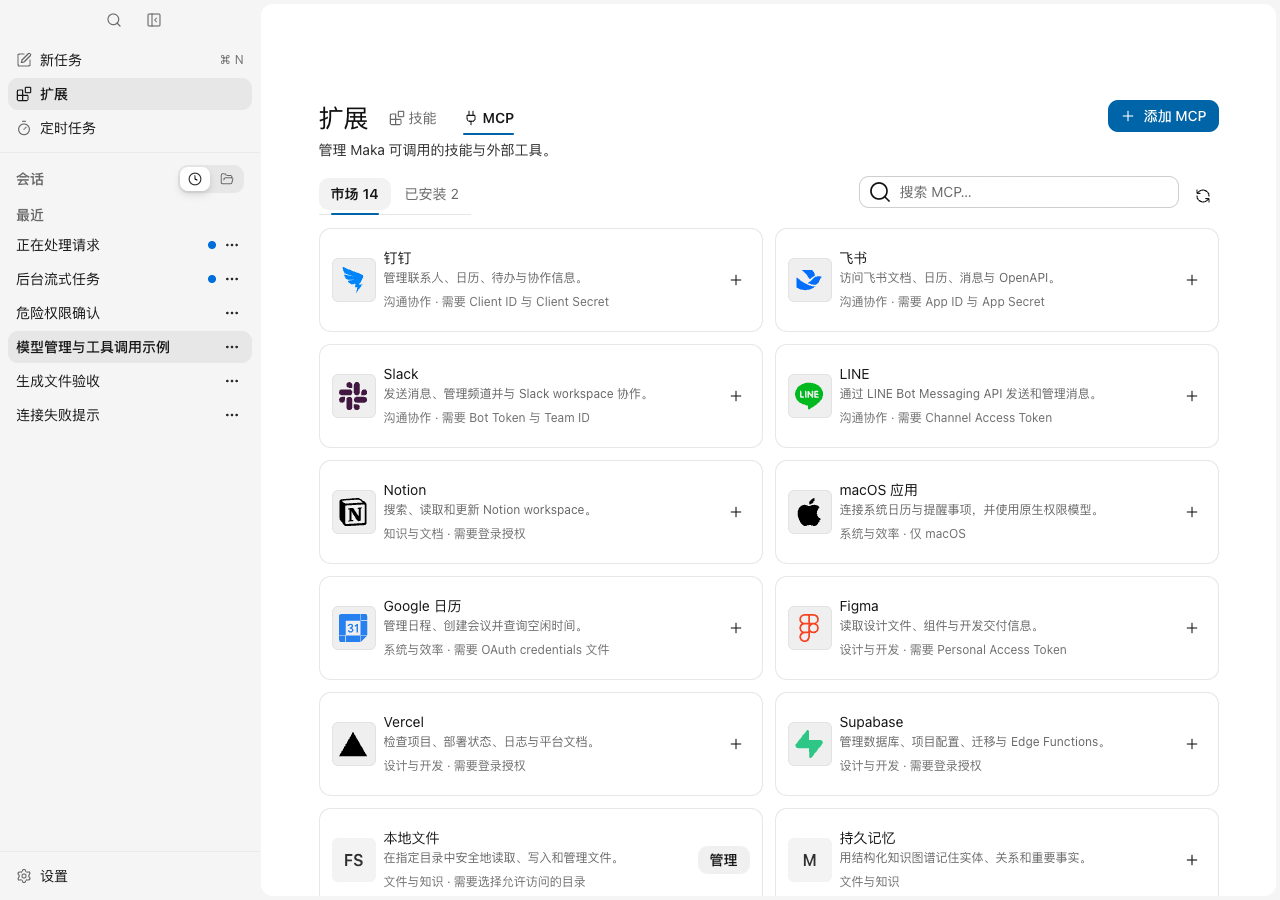Add the 持久记忆 MCP with plus
1280x900 pixels.
1192,860
